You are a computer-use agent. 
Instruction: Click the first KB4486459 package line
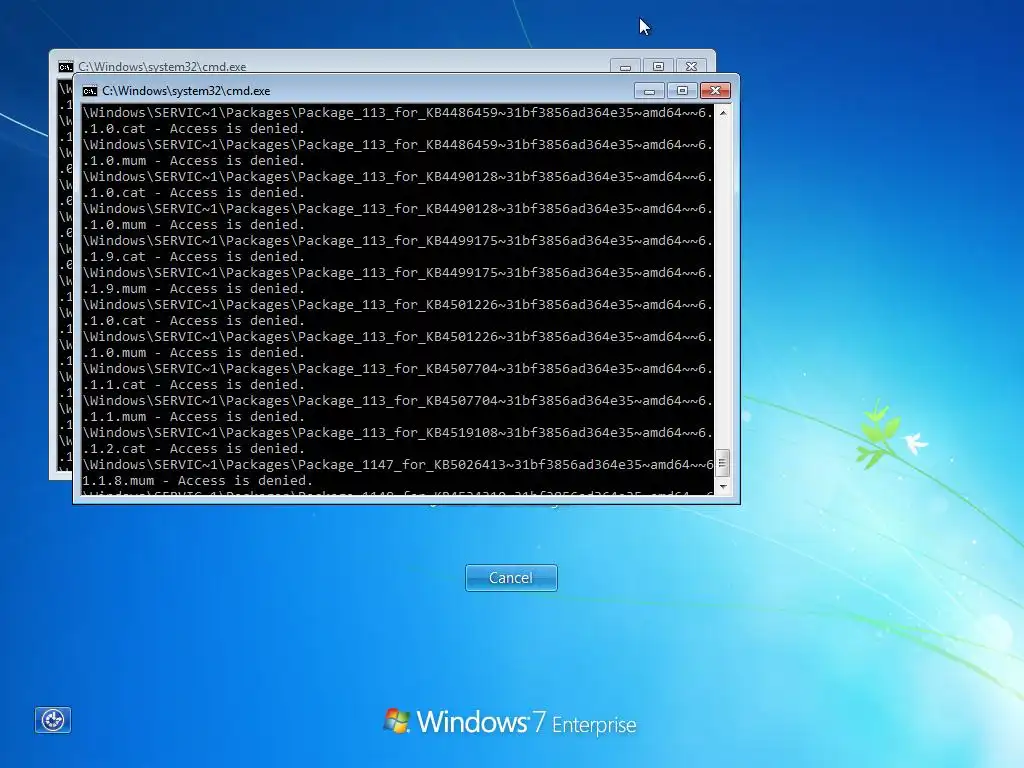(398, 112)
